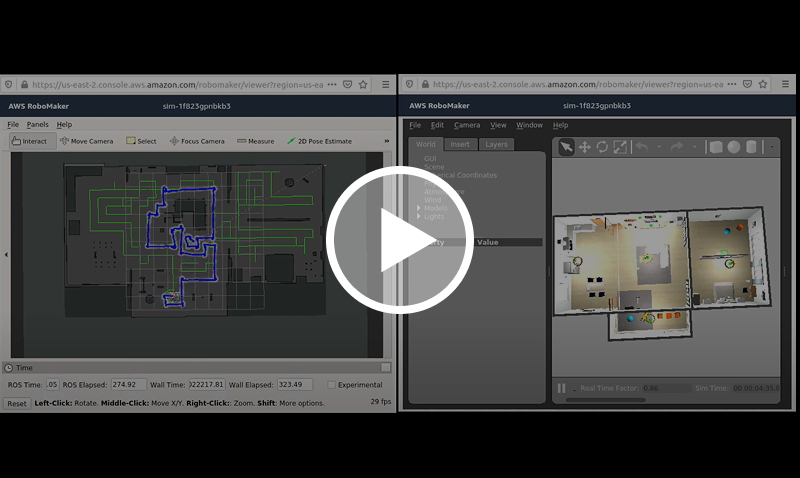Viewport: 800px width, 478px height.
Task: Choose the Select tool in RViz toolbar
Action: pyautogui.click(x=141, y=141)
